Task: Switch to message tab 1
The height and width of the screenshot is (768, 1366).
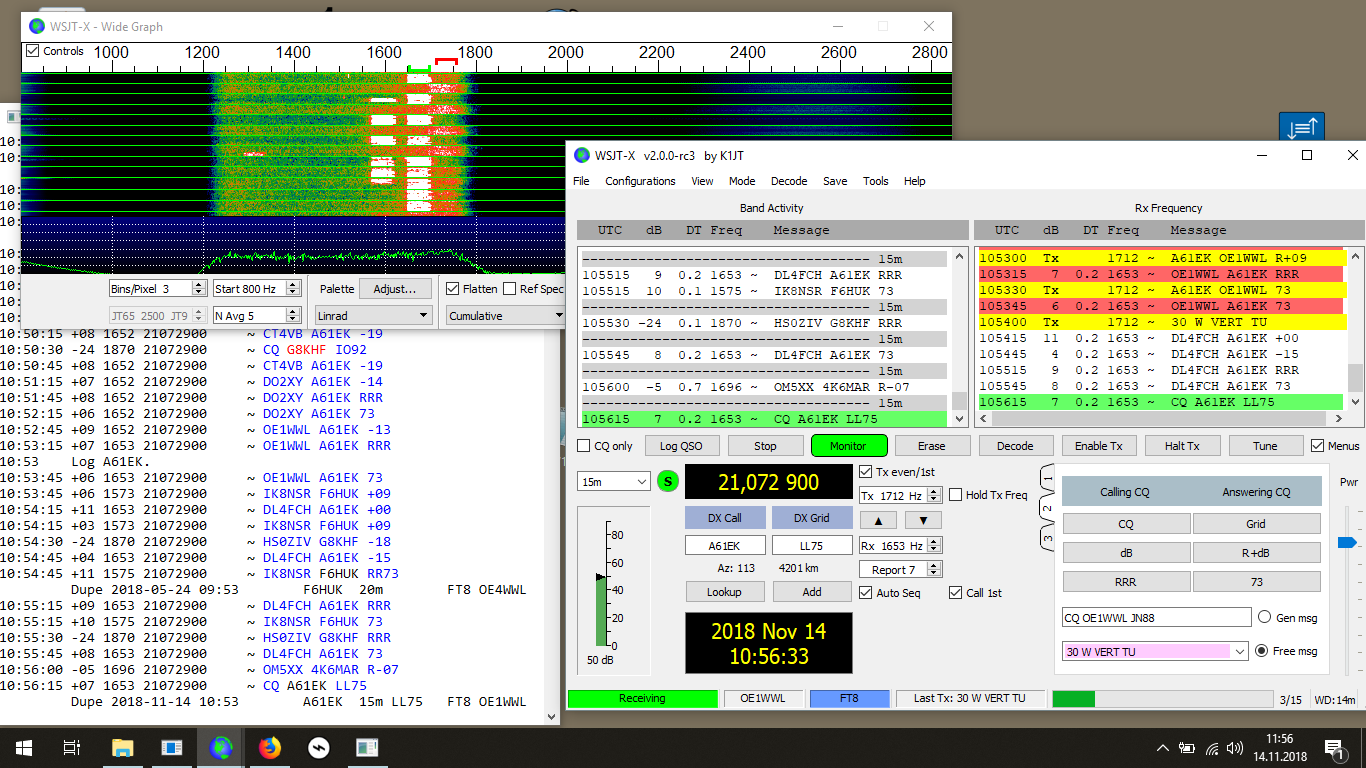Action: (1048, 479)
